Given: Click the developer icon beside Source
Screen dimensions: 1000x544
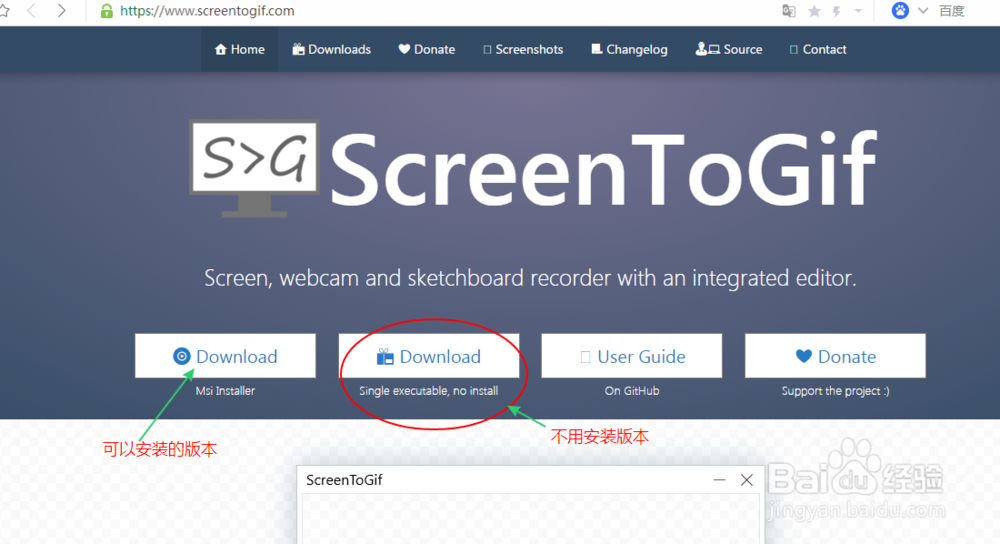Looking at the screenshot, I should [707, 48].
